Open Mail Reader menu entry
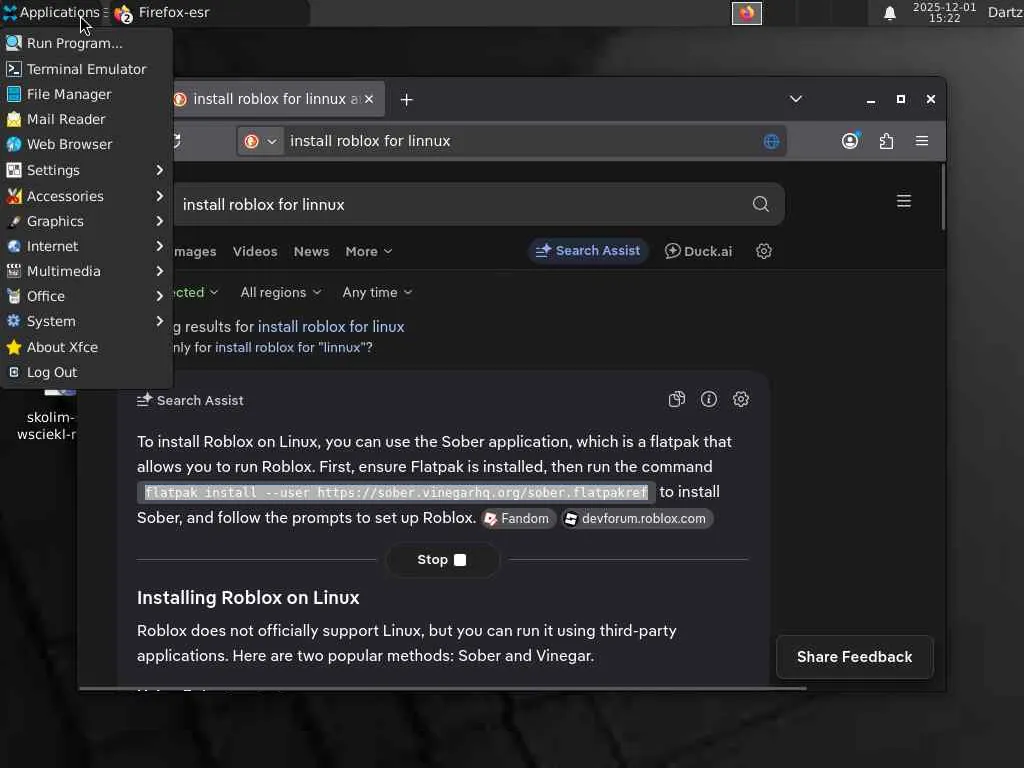The height and width of the screenshot is (768, 1024). tap(86, 119)
